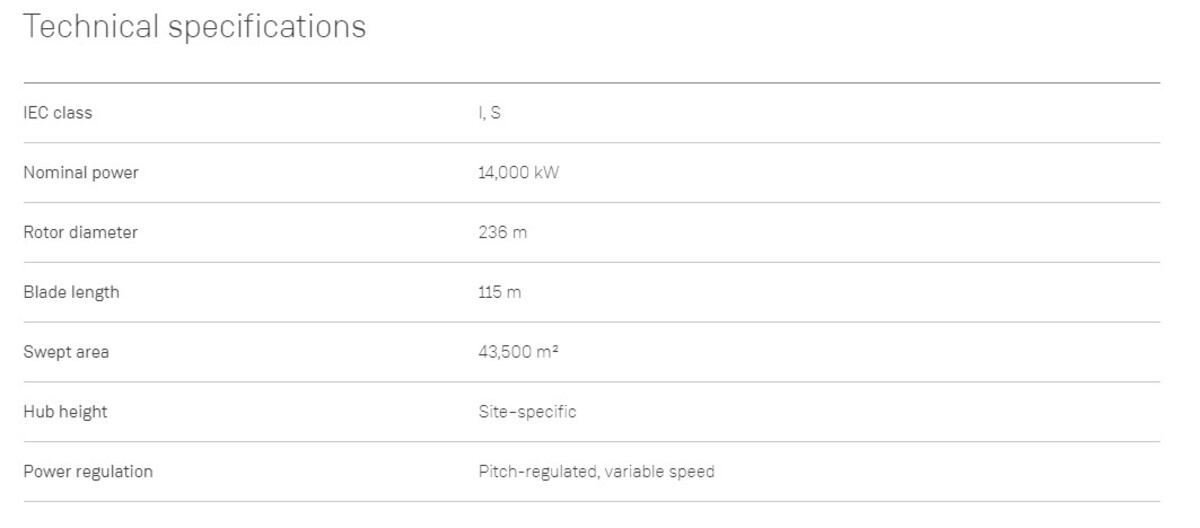Viewport: 1200px width, 528px height.
Task: Select the Hub height label
Action: (x=65, y=412)
